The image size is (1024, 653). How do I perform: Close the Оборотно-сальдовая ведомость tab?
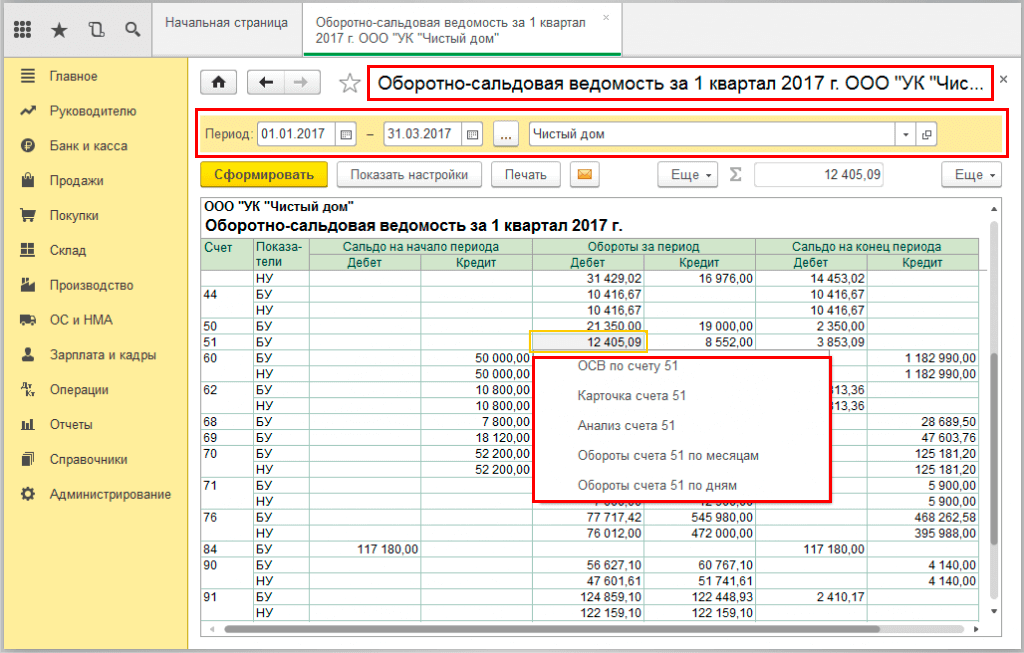click(x=606, y=18)
